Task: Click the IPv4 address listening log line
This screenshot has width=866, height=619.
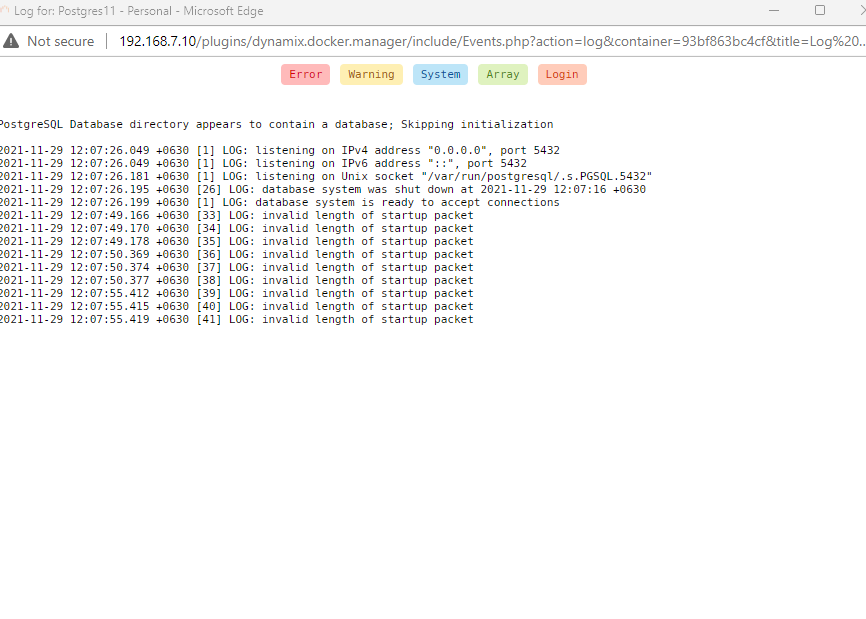Action: click(x=279, y=150)
